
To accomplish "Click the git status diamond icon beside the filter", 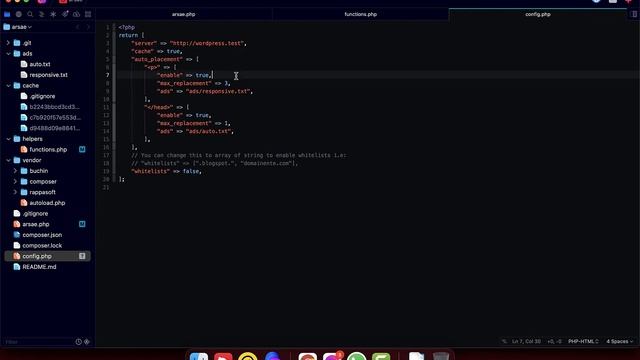I will [87, 342].
